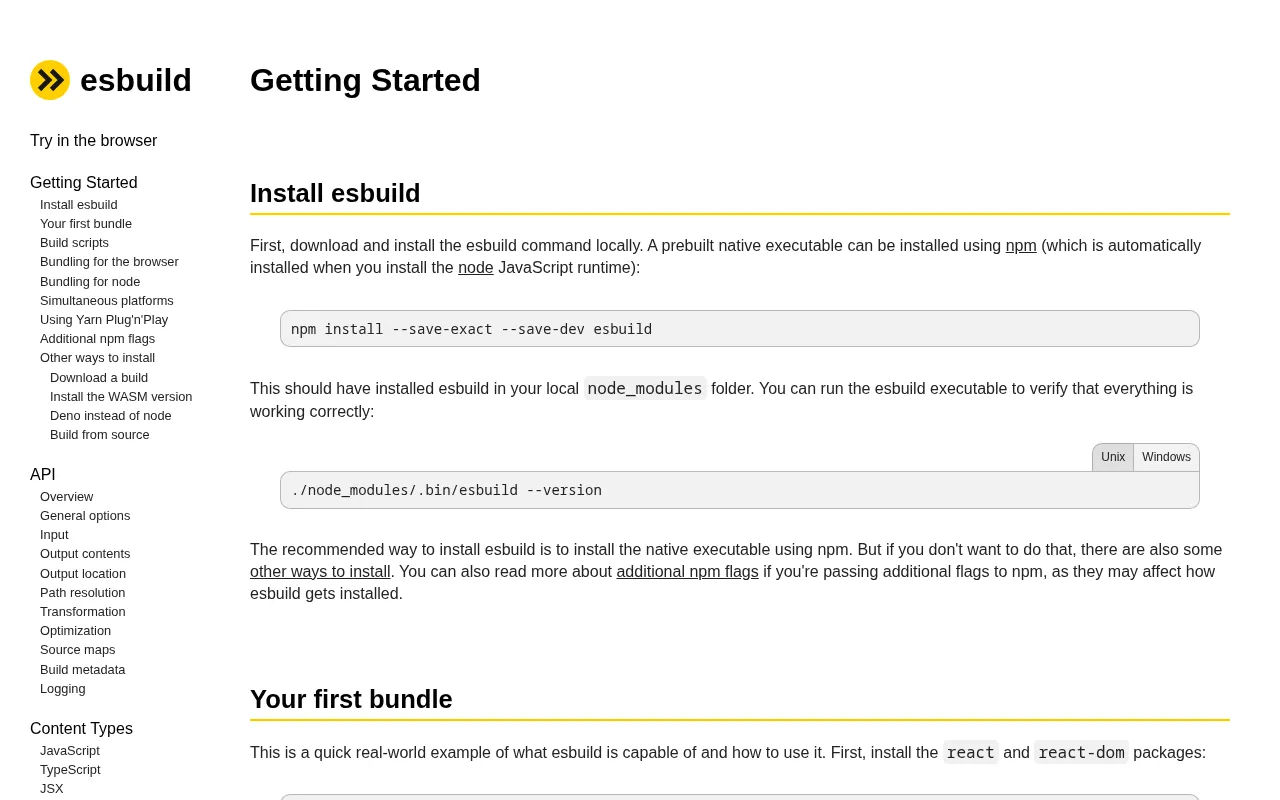Click the Install esbuild section heading

point(335,193)
